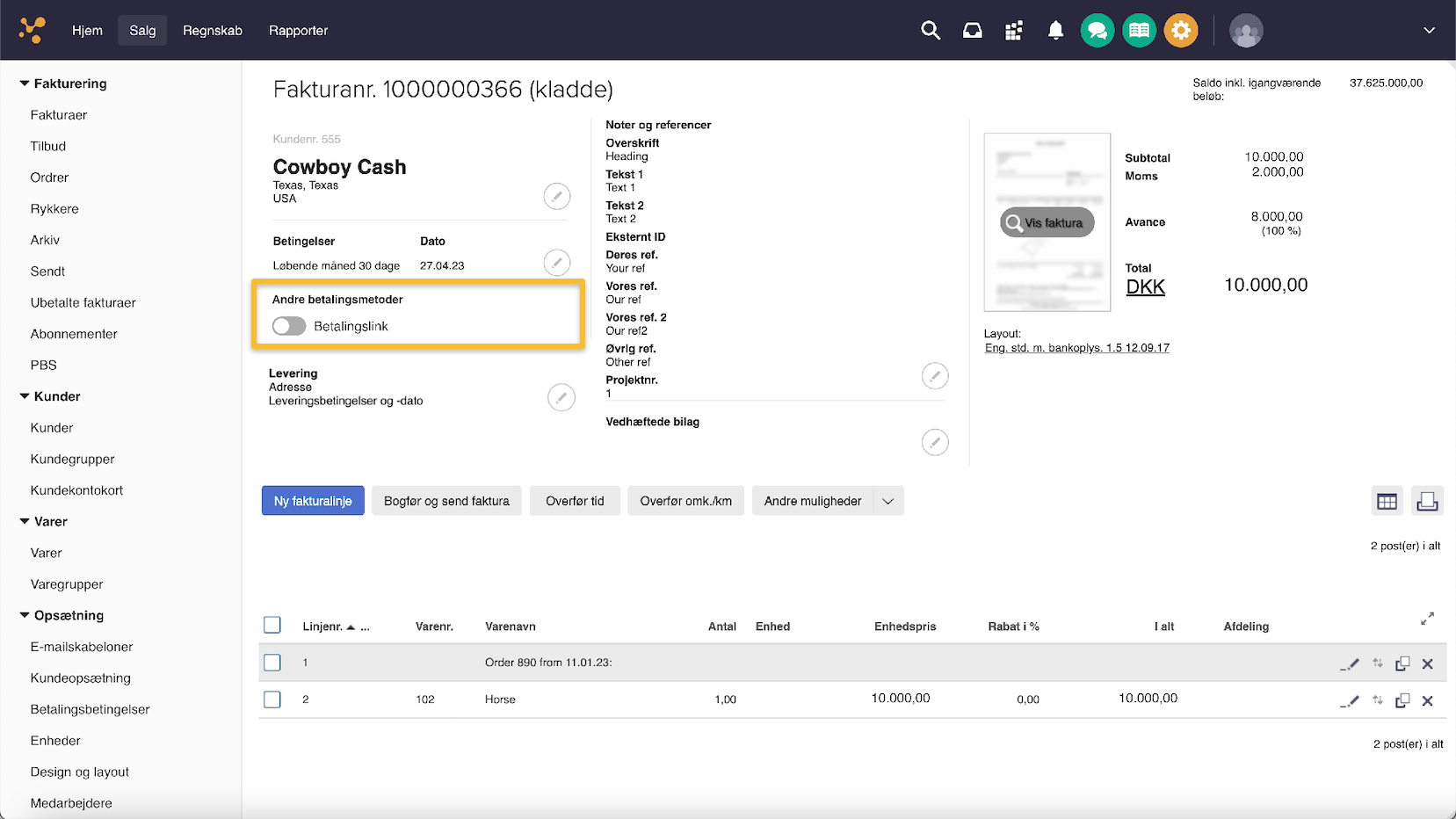Click the inbox tray icon
Image resolution: width=1456 pixels, height=819 pixels.
coord(972,31)
